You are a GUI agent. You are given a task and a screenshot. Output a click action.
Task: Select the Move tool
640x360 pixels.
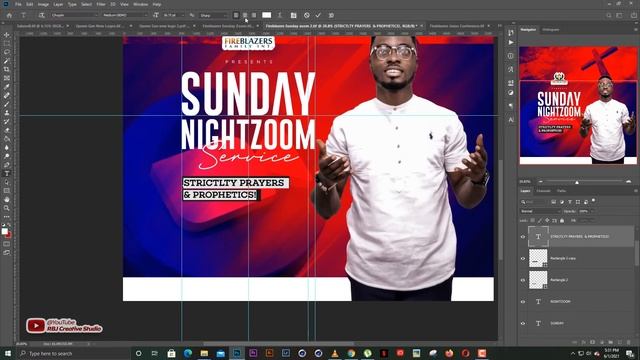click(x=7, y=35)
